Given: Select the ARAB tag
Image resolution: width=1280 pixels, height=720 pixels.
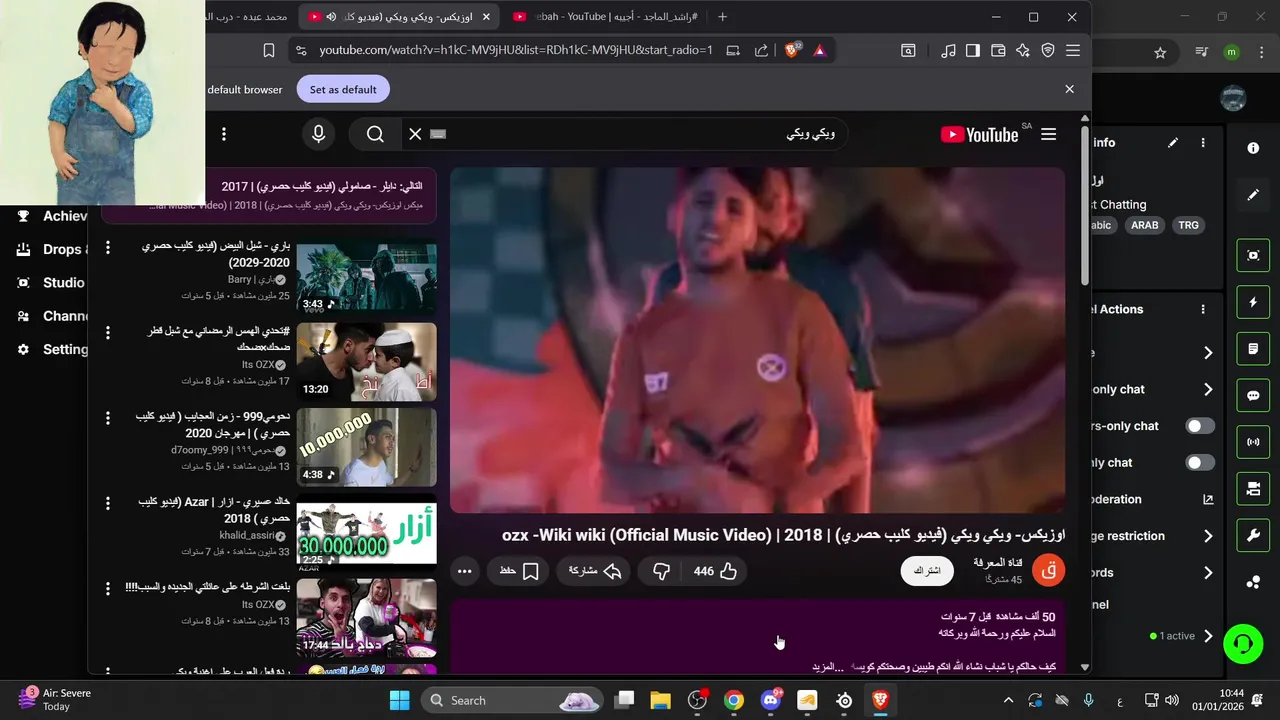Looking at the screenshot, I should click(1145, 225).
